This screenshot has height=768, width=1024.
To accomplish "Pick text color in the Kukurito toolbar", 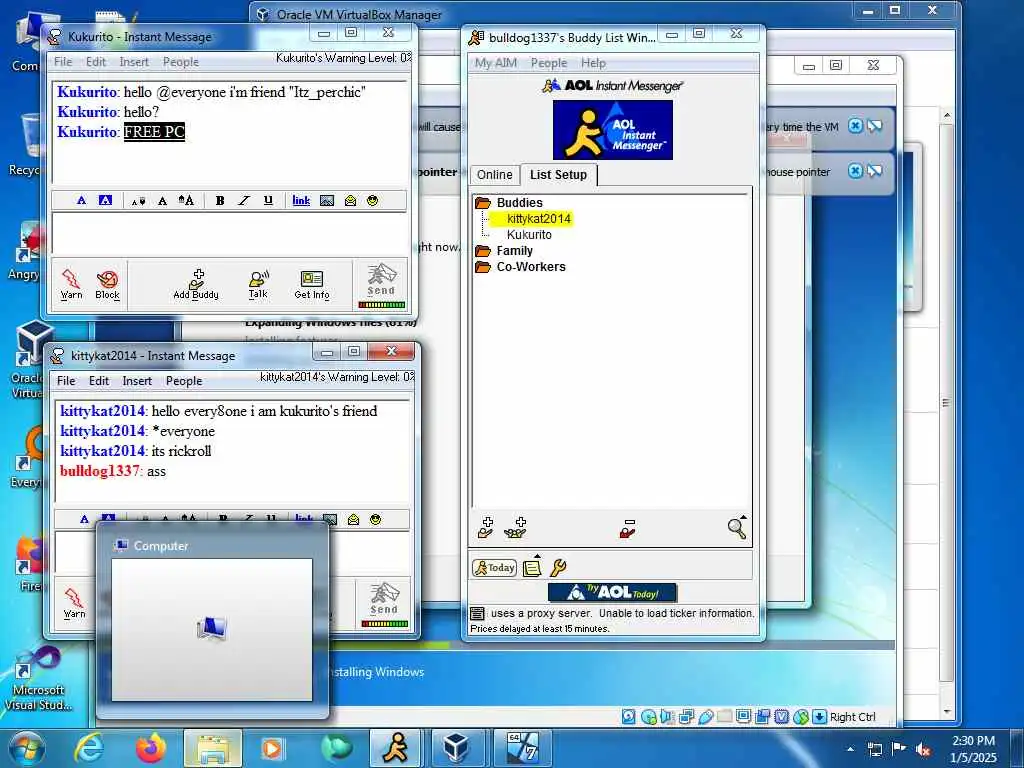I will click(81, 200).
